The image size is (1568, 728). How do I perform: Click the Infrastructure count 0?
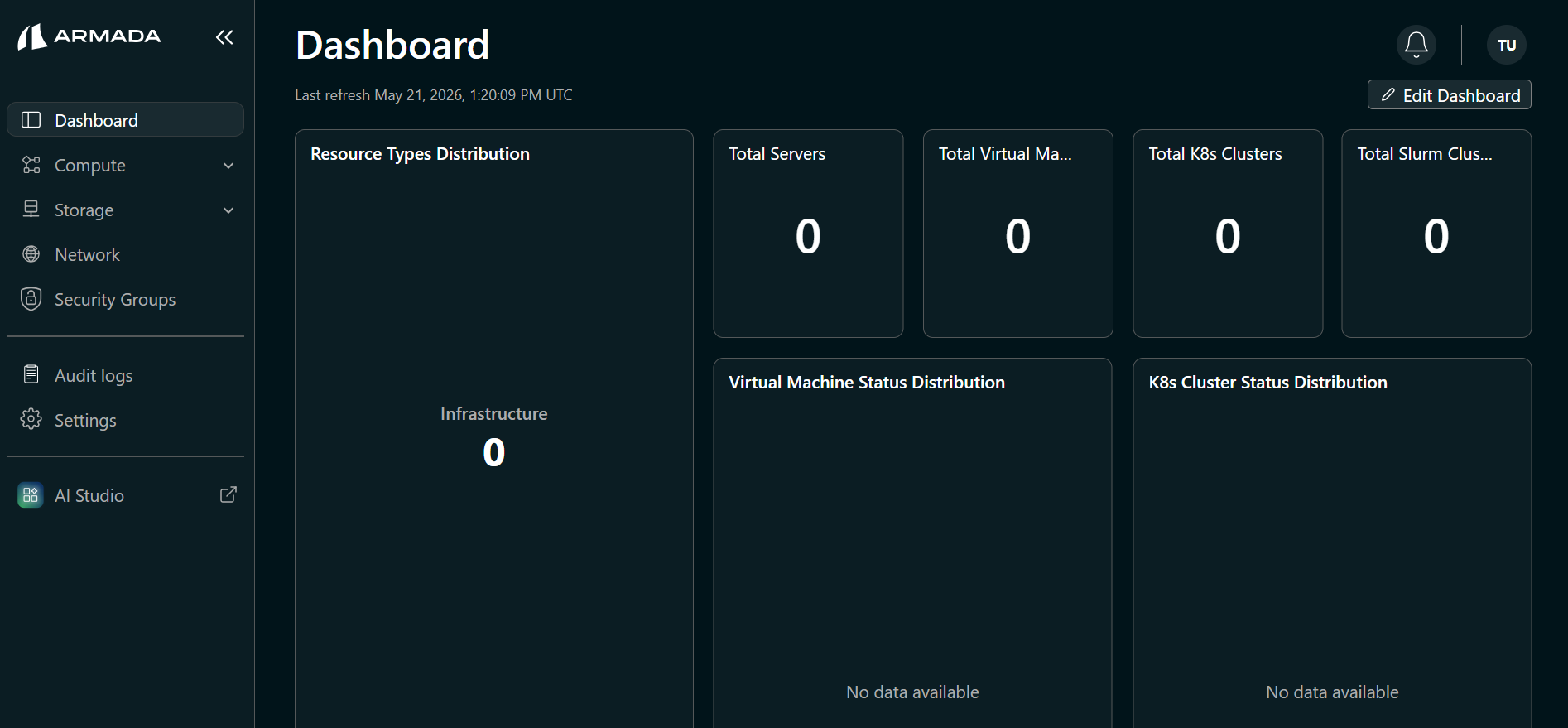[x=494, y=452]
